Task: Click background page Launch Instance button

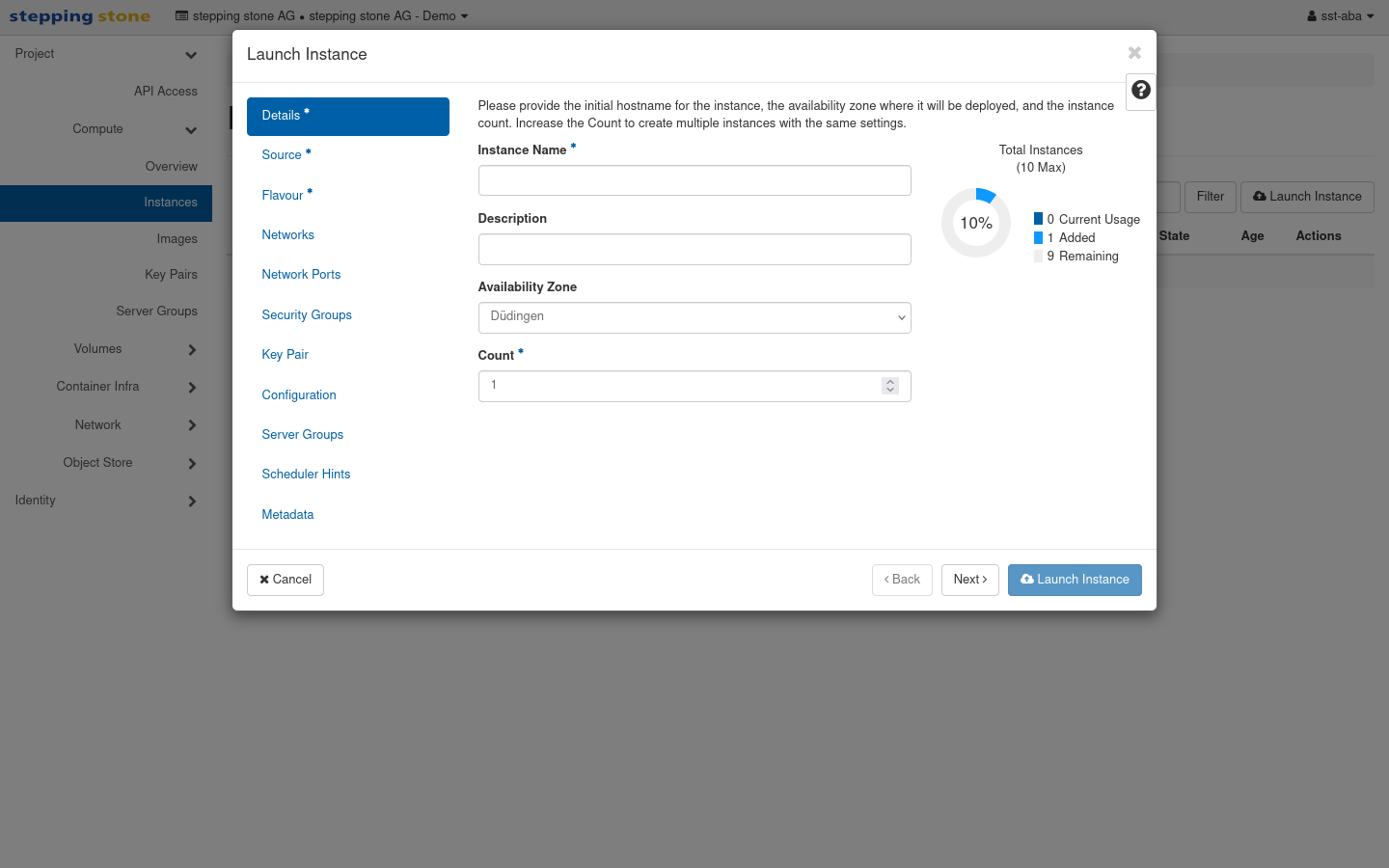Action: 1307,197
